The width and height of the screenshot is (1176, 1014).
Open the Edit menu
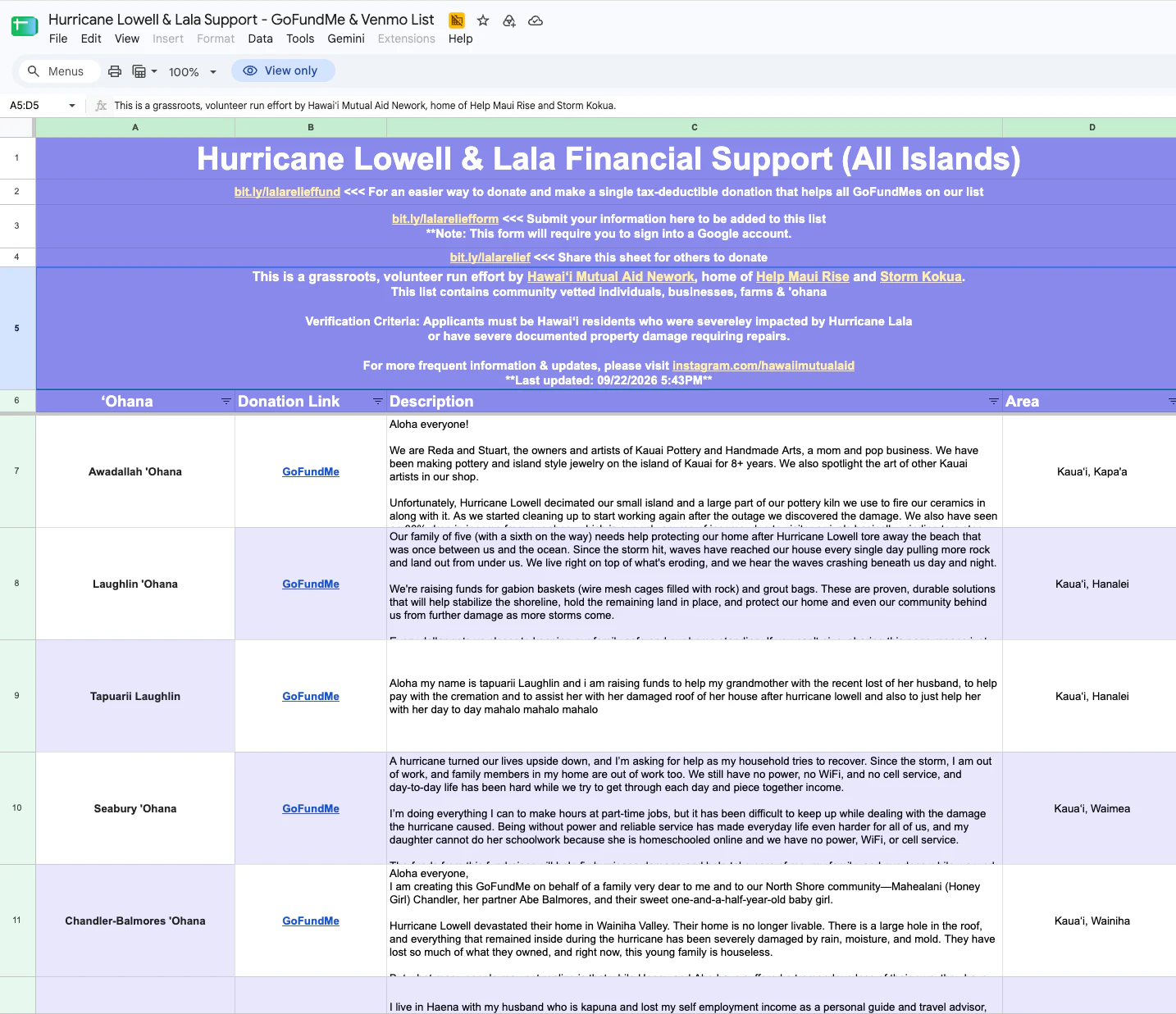(91, 39)
